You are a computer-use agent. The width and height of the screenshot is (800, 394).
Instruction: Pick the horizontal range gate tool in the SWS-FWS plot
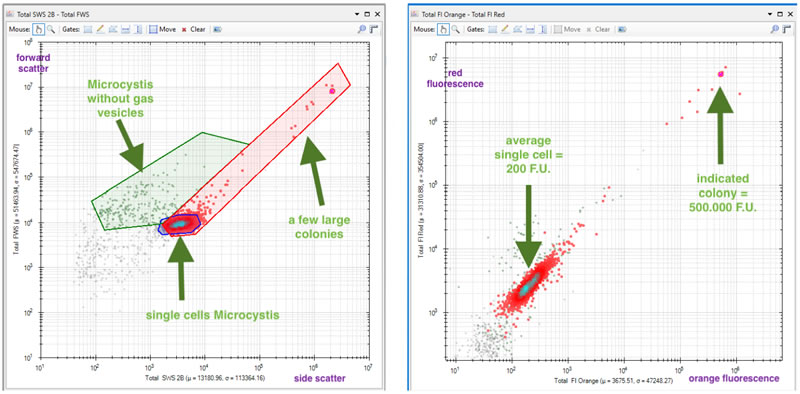(126, 29)
